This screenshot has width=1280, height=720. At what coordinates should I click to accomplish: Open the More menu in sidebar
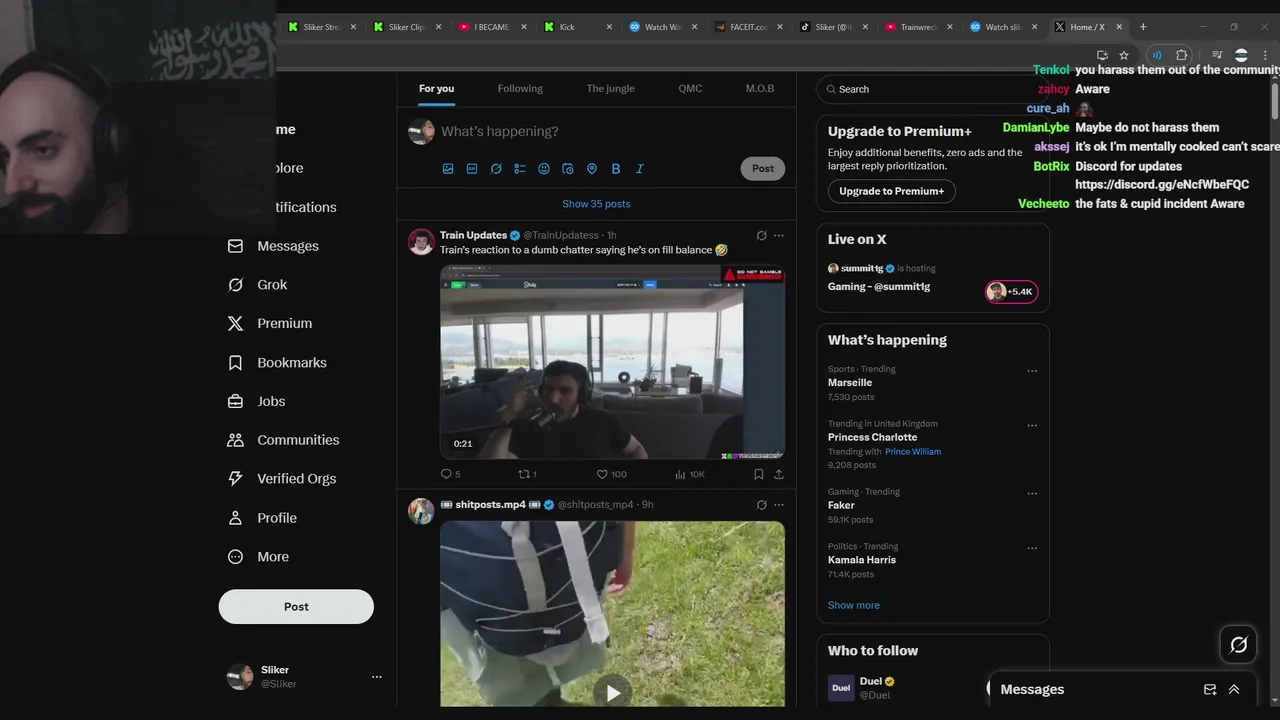click(x=257, y=557)
